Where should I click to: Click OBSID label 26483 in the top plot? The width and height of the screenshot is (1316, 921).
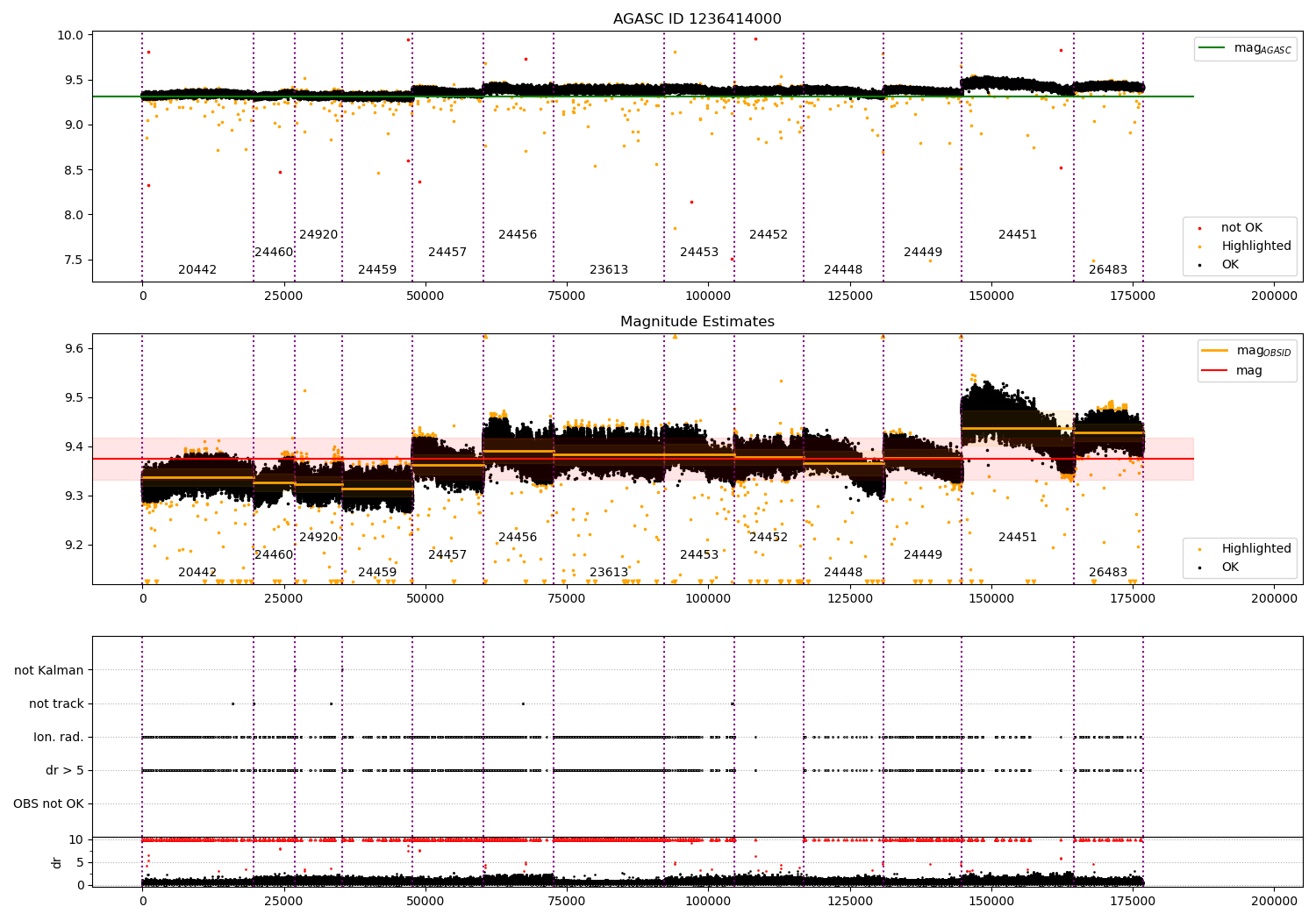1108,270
